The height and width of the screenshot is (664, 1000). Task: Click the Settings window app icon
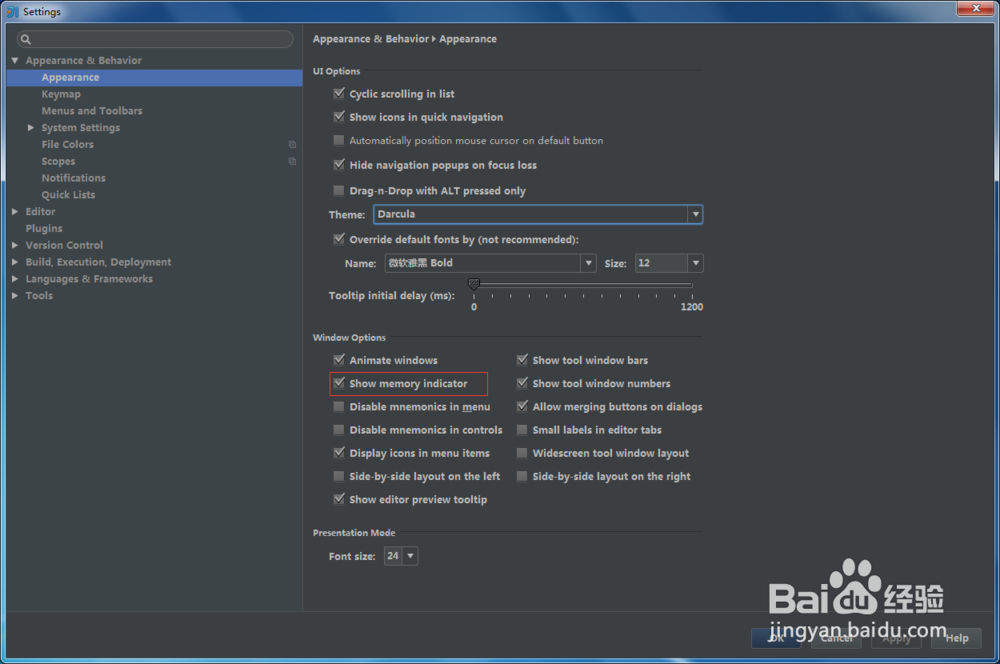point(12,11)
